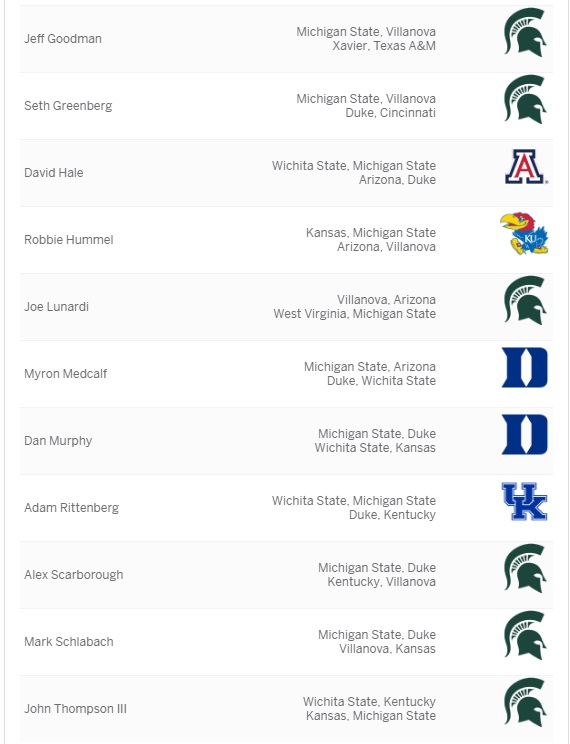Select David Hale's picks Wichita State, Michigan State
Image resolution: width=570 pixels, height=744 pixels.
tap(354, 166)
